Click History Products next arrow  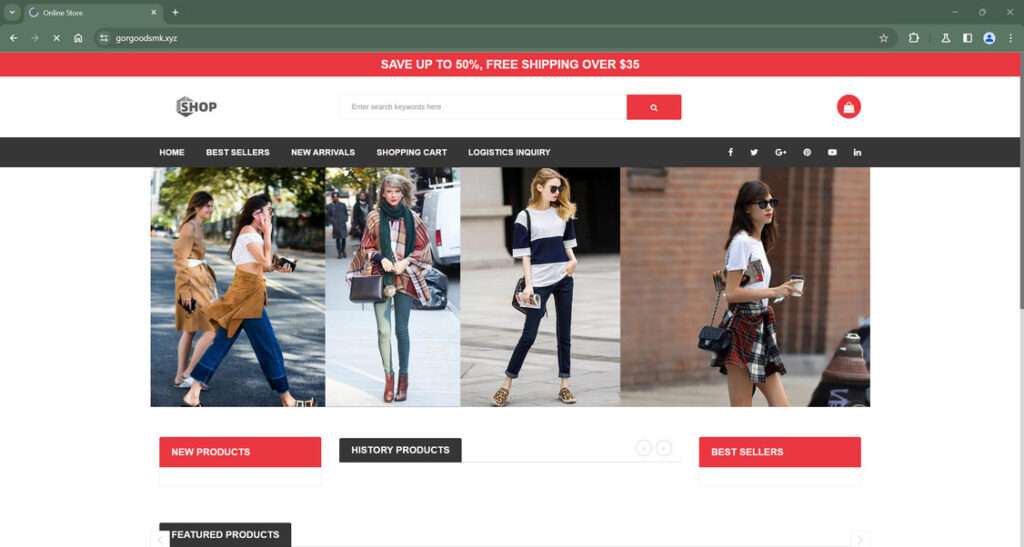point(664,448)
